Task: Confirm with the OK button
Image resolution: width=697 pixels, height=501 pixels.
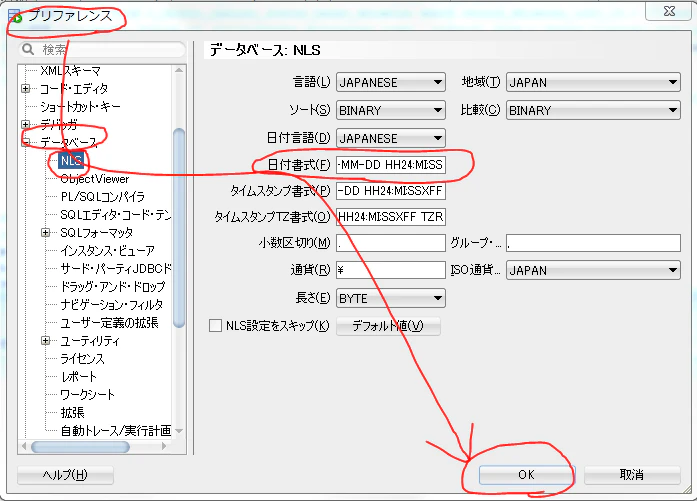Action: tap(527, 475)
